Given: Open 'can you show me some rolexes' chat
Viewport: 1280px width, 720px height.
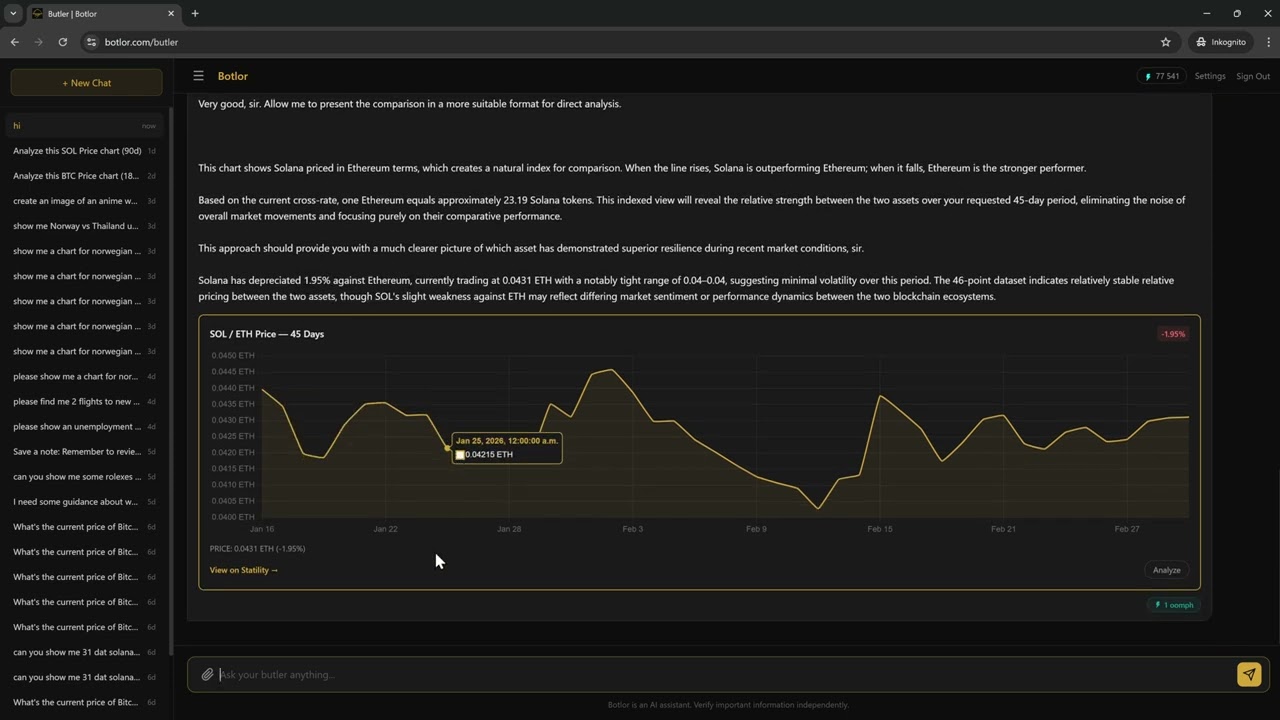Looking at the screenshot, I should click(x=84, y=477).
